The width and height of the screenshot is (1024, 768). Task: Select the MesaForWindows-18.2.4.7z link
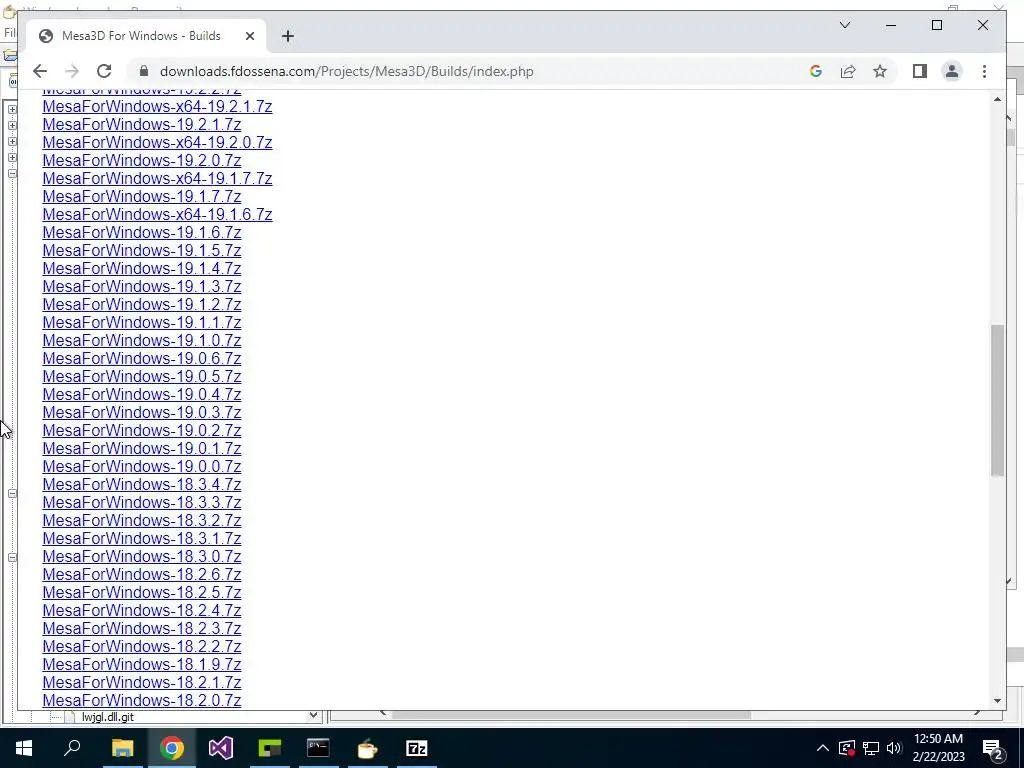point(142,610)
